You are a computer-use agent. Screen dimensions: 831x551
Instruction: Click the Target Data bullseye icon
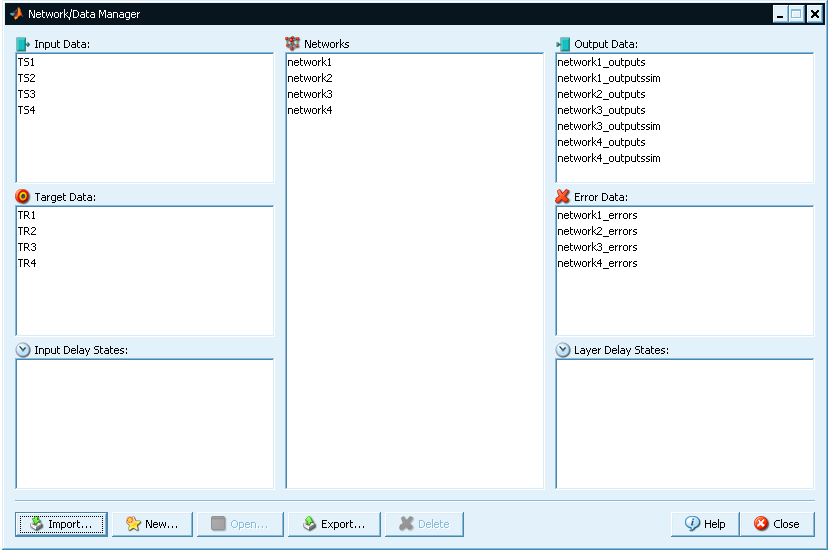point(23,197)
